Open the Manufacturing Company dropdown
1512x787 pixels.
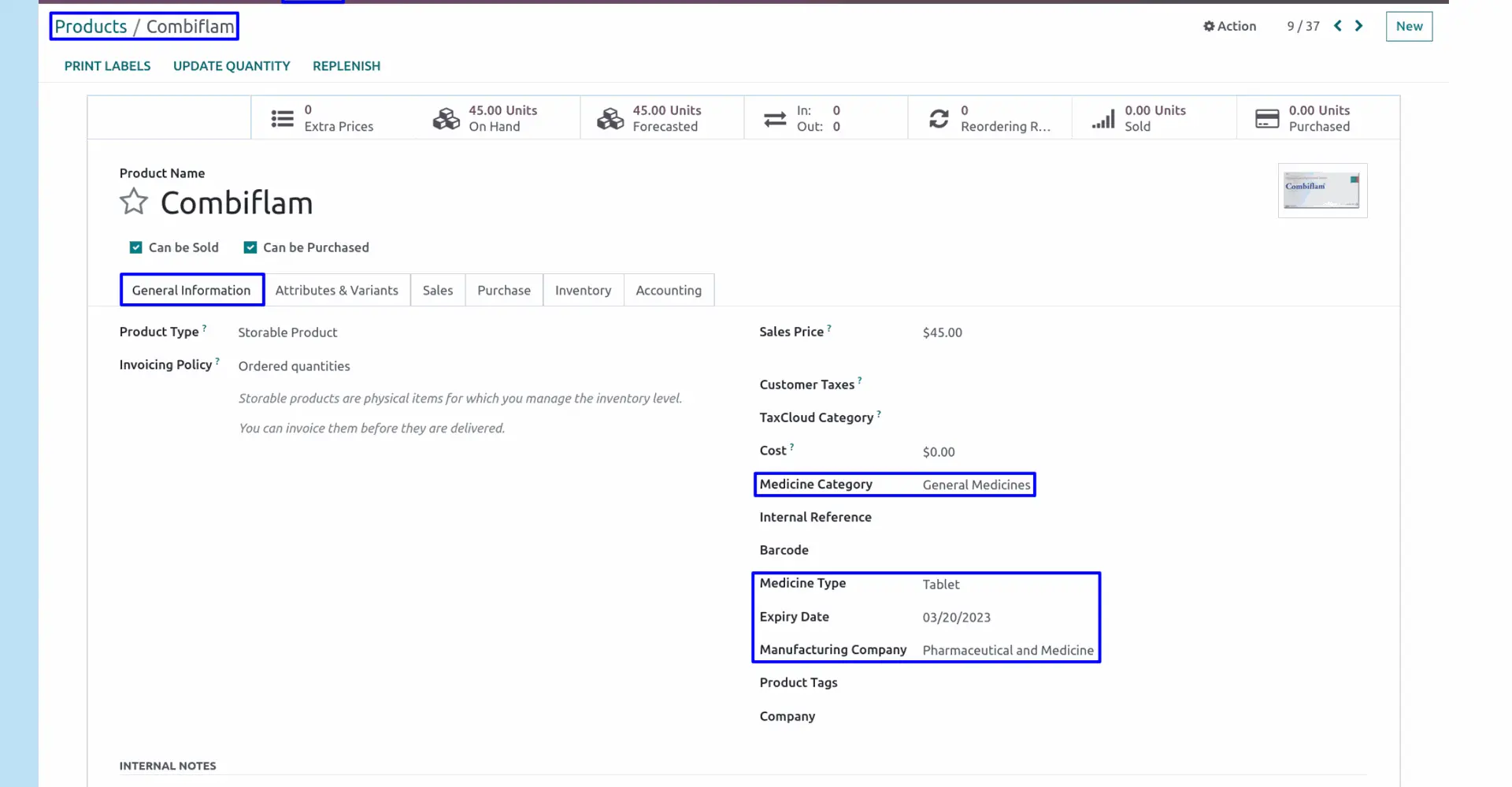point(1009,650)
